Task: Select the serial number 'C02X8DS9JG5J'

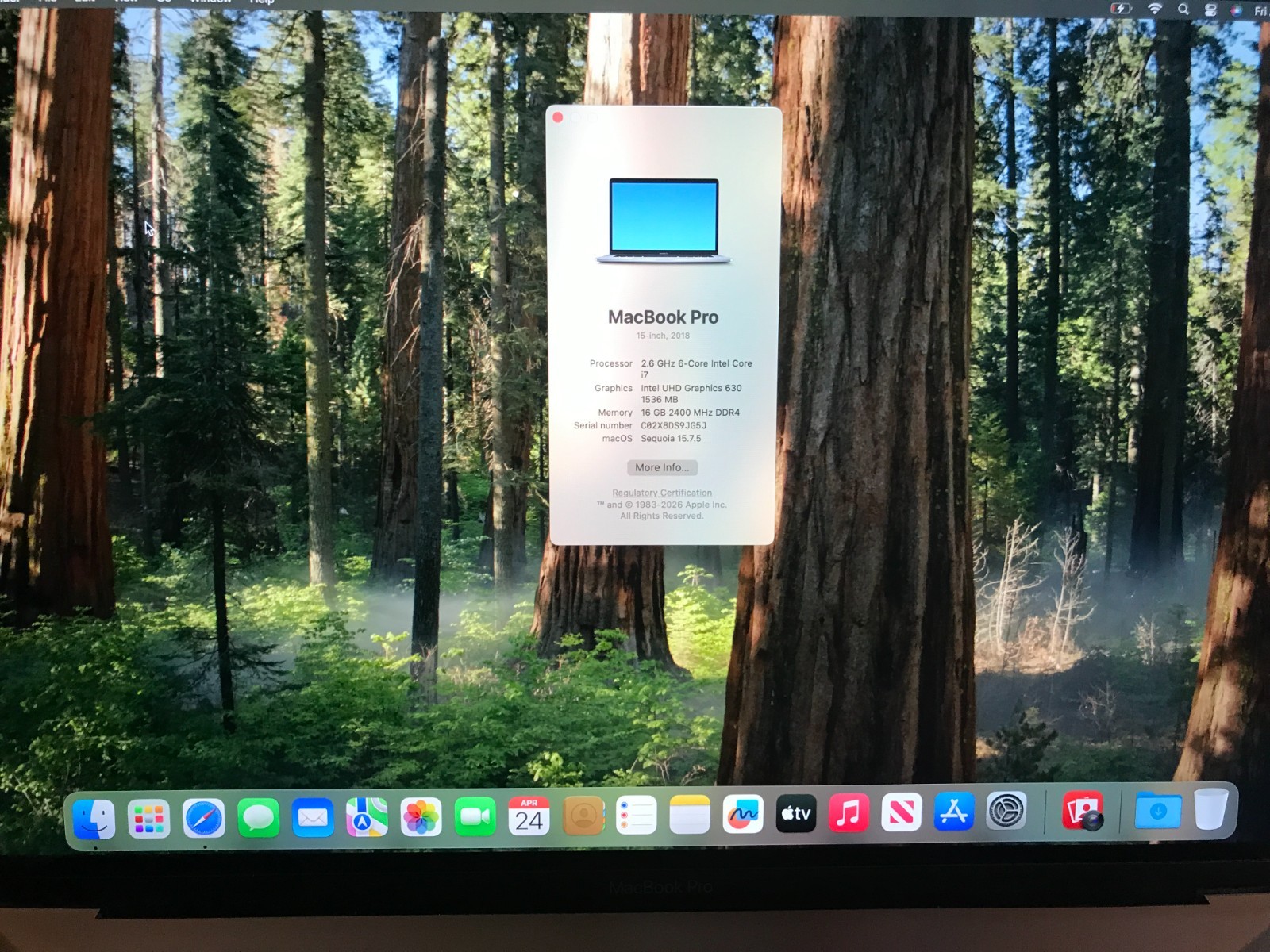Action: tap(674, 425)
